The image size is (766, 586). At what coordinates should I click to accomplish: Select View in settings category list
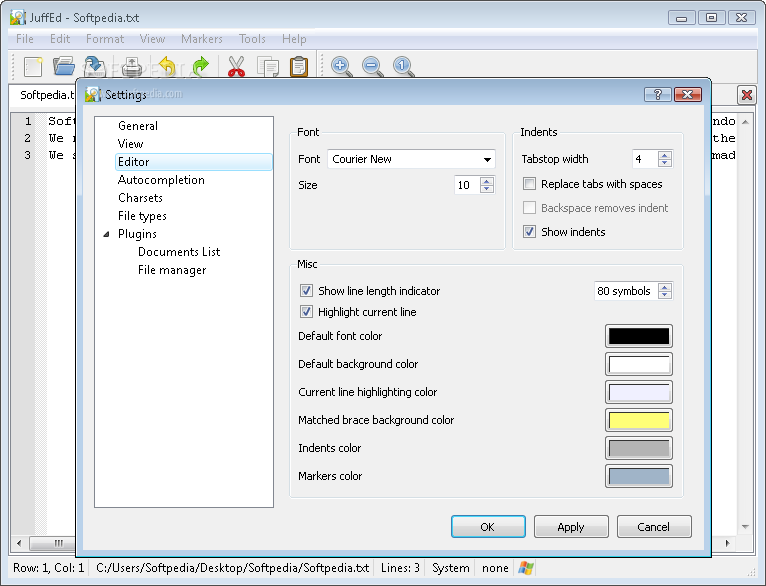(x=130, y=144)
